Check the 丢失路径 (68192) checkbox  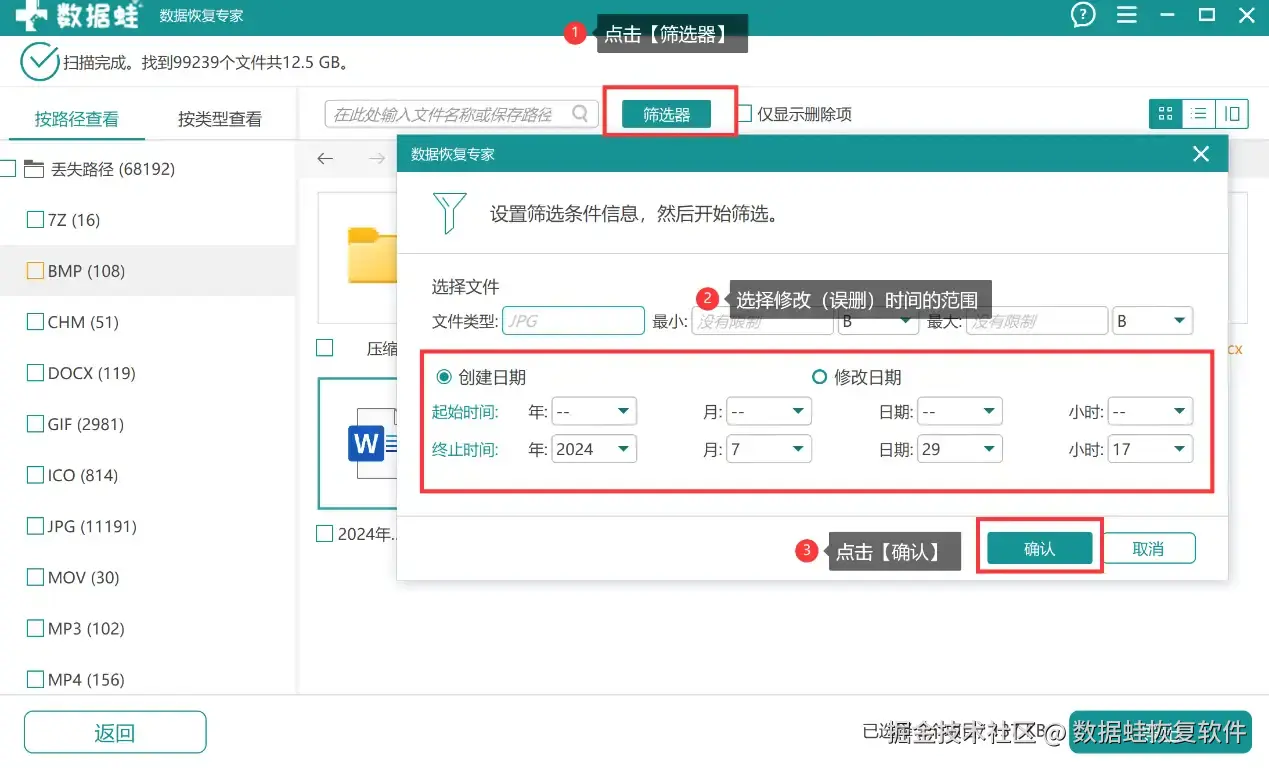coord(8,169)
